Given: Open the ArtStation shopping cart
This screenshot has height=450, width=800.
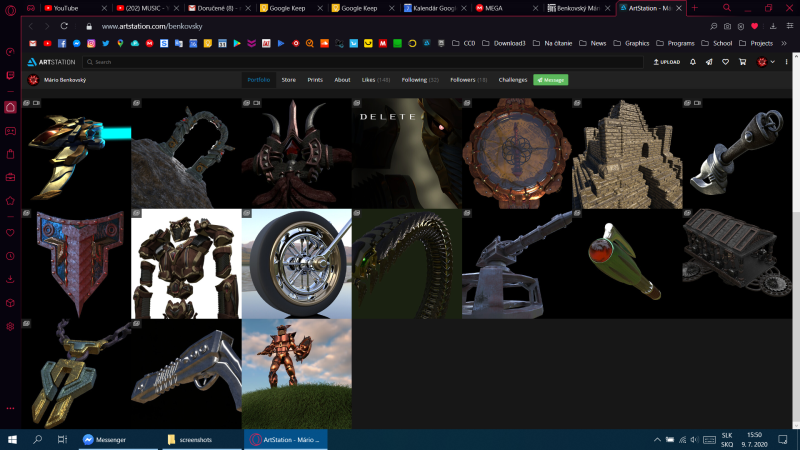Looking at the screenshot, I should point(742,62).
